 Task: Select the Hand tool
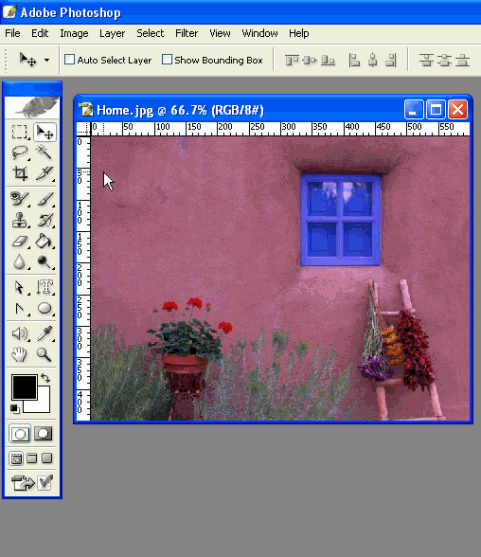(20, 354)
